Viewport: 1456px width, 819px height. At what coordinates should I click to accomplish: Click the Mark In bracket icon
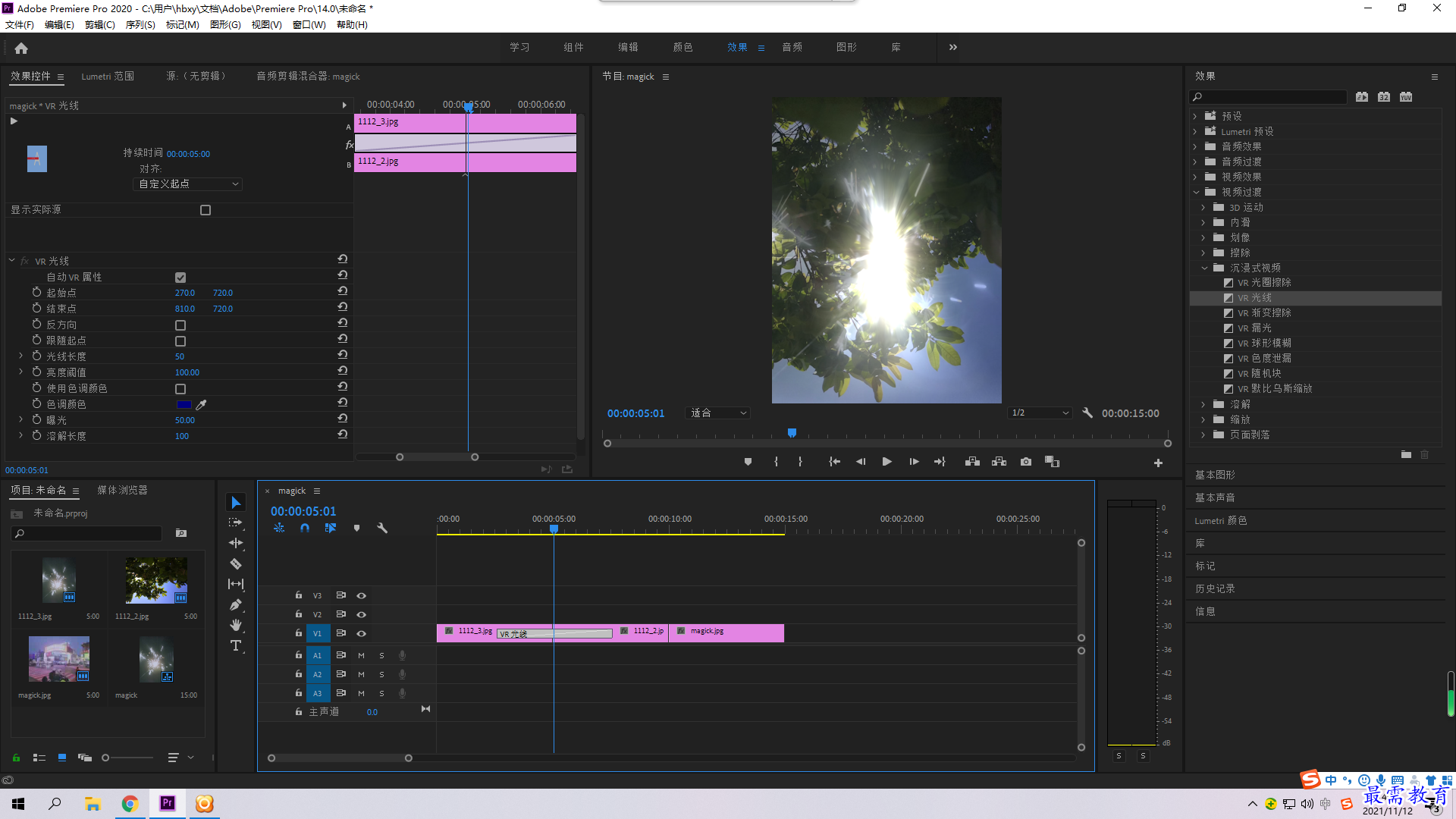click(x=776, y=462)
